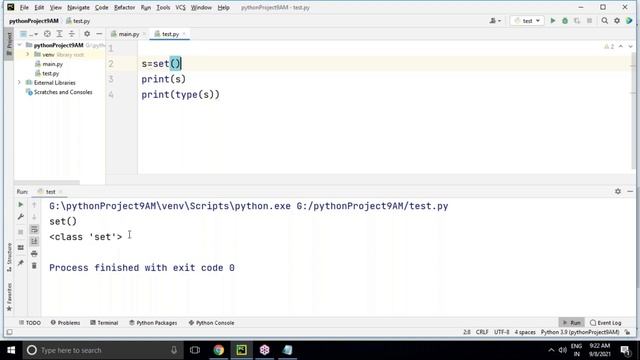The width and height of the screenshot is (640, 360).
Task: Click the Python 3.9 interpreter in status bar
Action: (580, 332)
